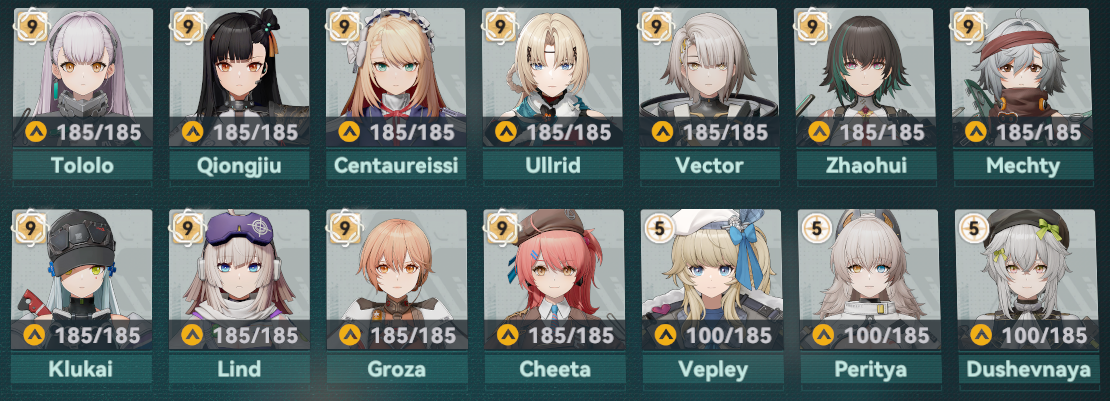Click the level-up arrow icon on Vector
The image size is (1110, 401).
[661, 132]
